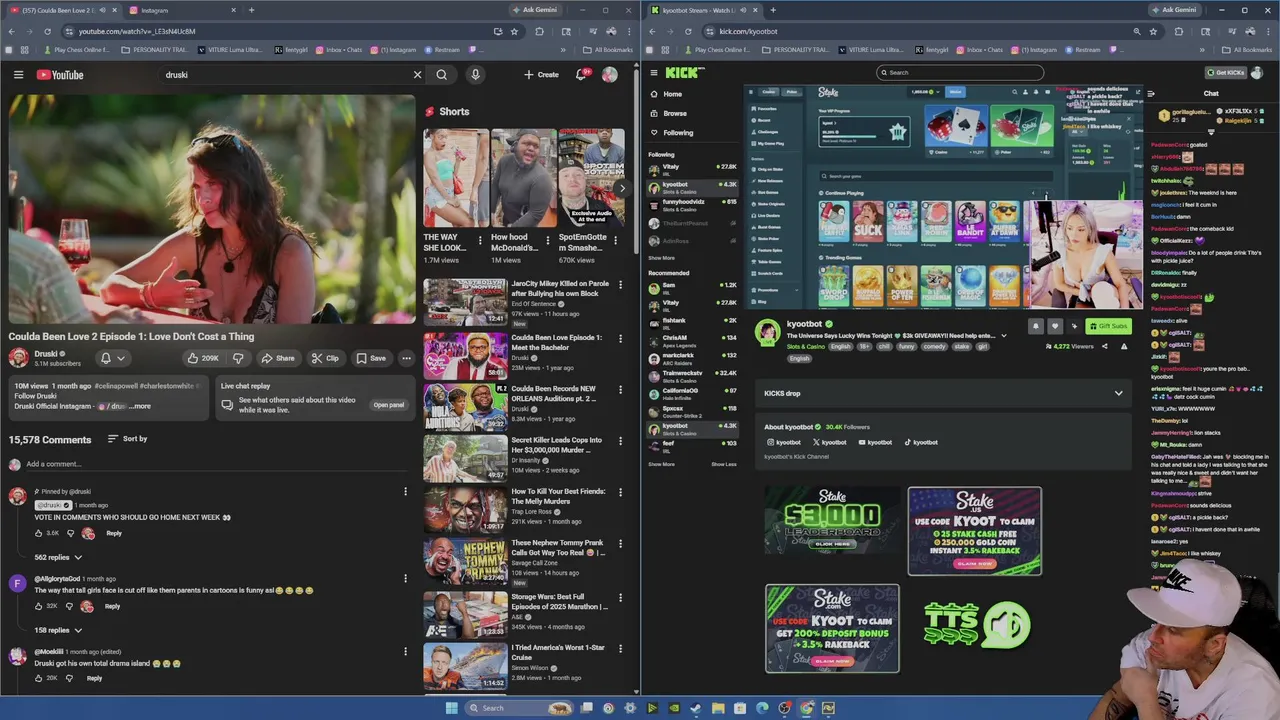Open more actions beside Save button
Viewport: 1280px width, 720px height.
click(406, 358)
